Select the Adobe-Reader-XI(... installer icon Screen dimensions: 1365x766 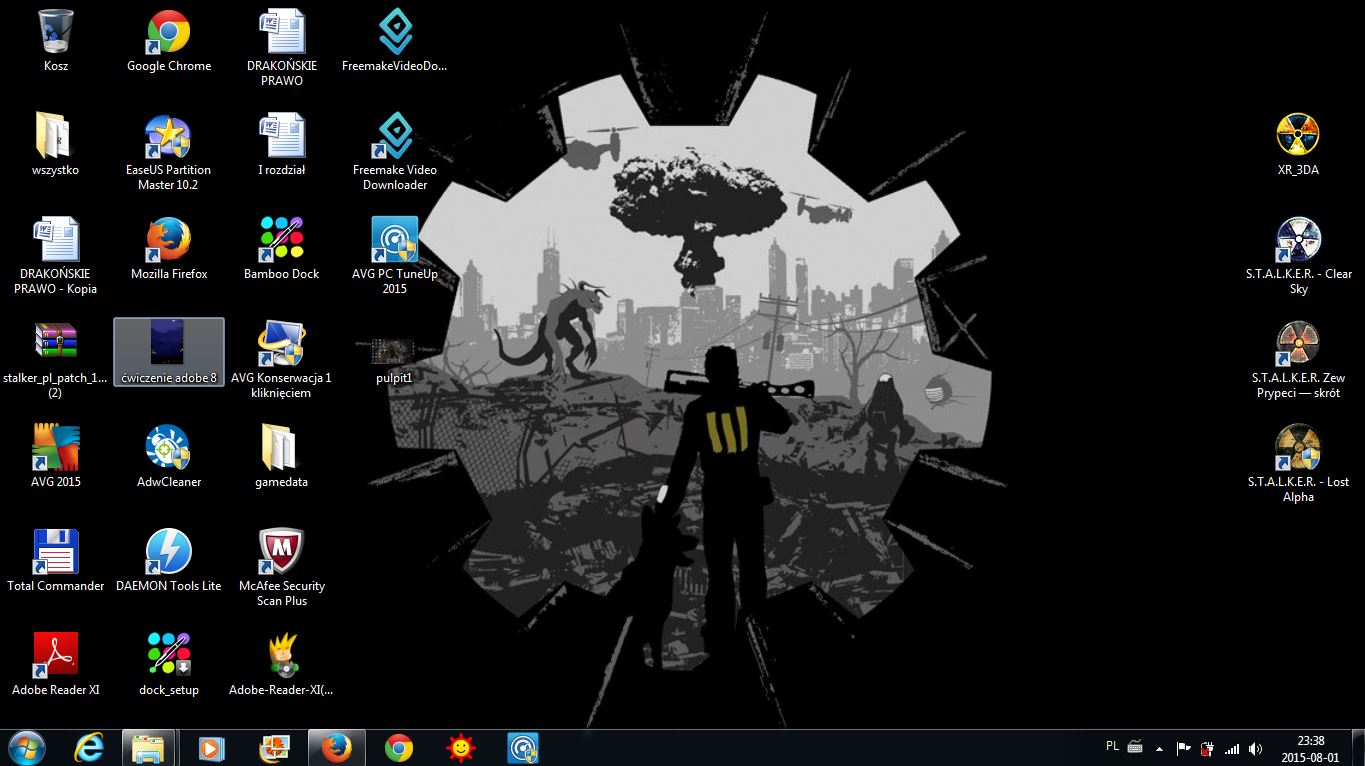[282, 666]
